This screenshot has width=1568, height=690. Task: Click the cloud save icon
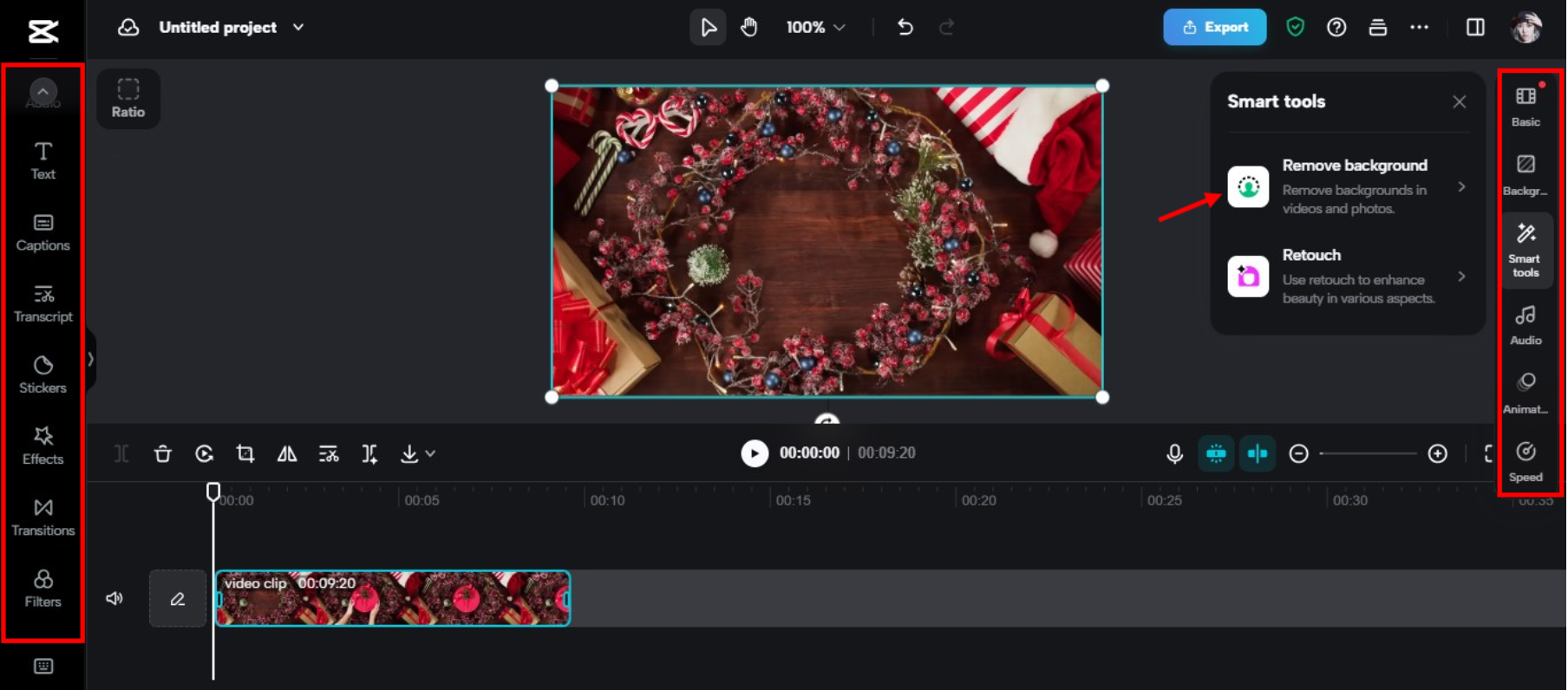[x=128, y=27]
